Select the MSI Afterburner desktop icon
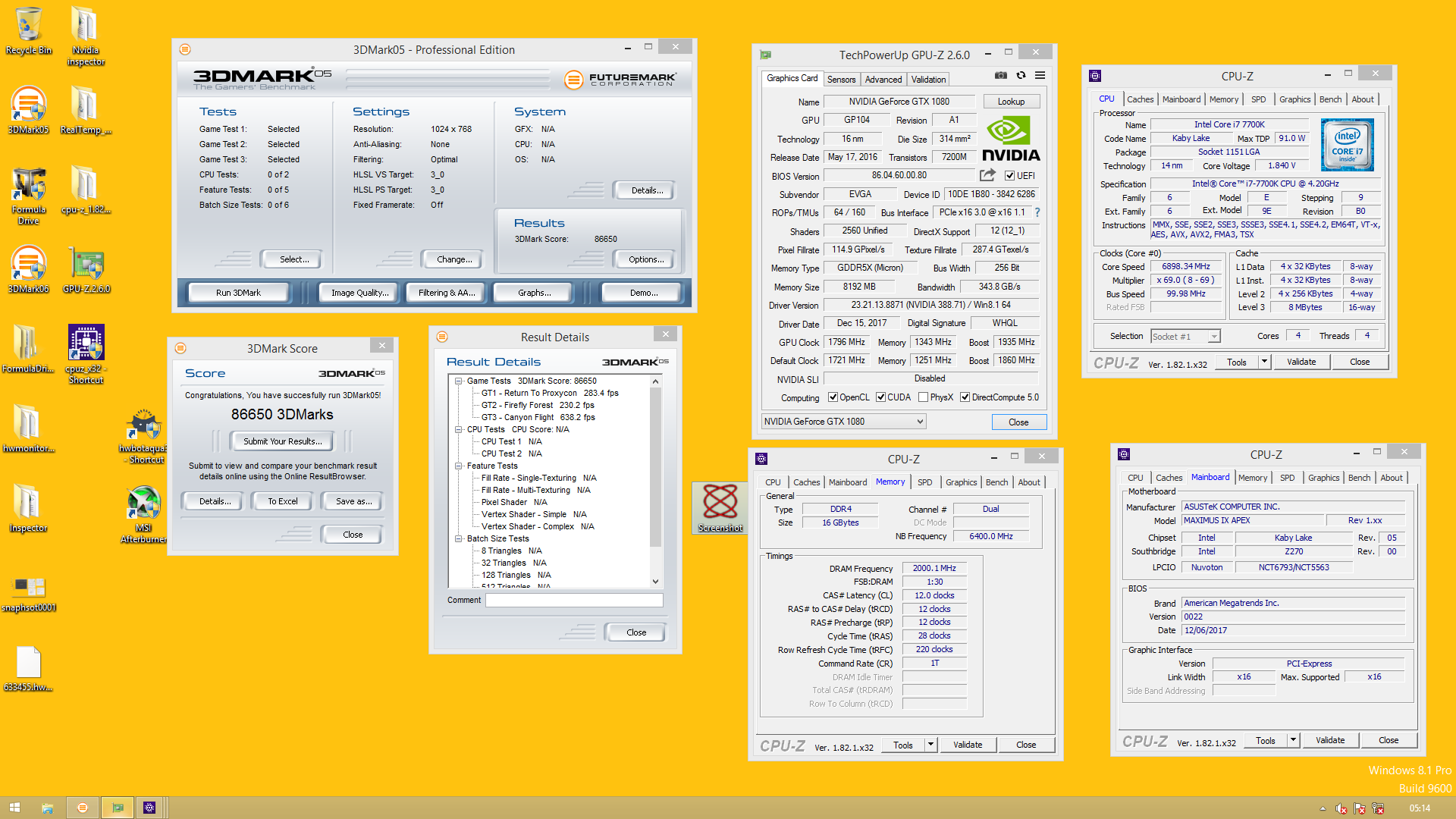This screenshot has width=1456, height=819. click(143, 516)
